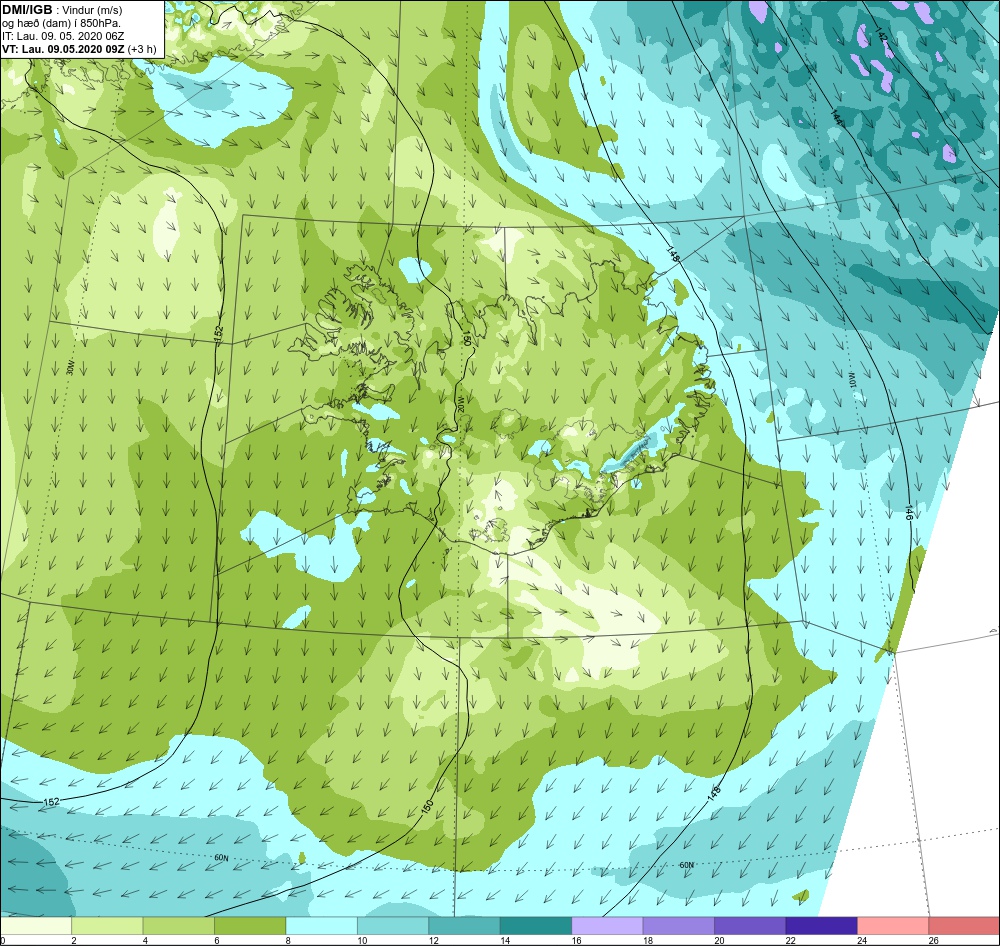Click the legend value "20"

719,940
